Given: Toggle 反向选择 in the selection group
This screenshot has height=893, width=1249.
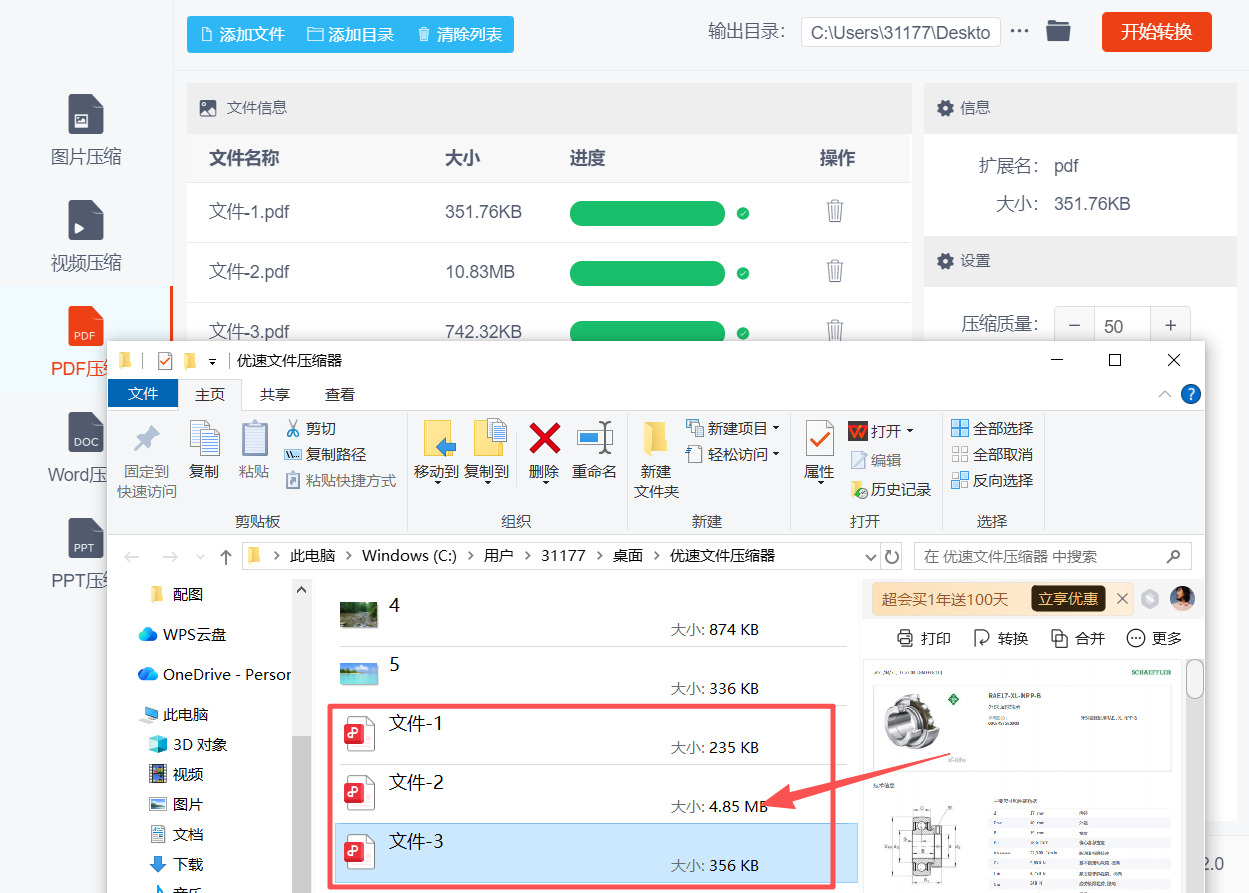Looking at the screenshot, I should pyautogui.click(x=992, y=480).
